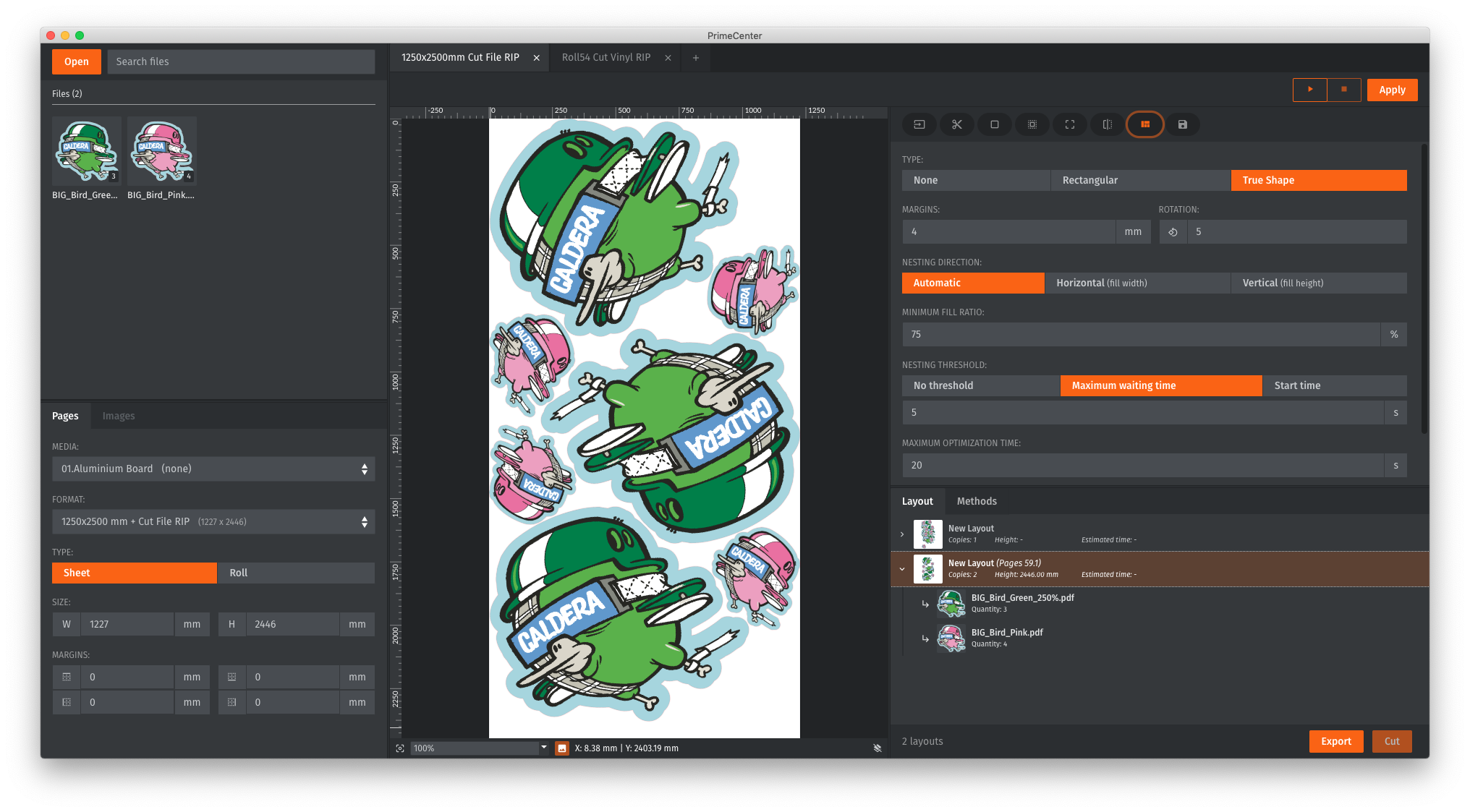1470x812 pixels.
Task: Click the fit-to-frame corners icon
Action: [1069, 124]
